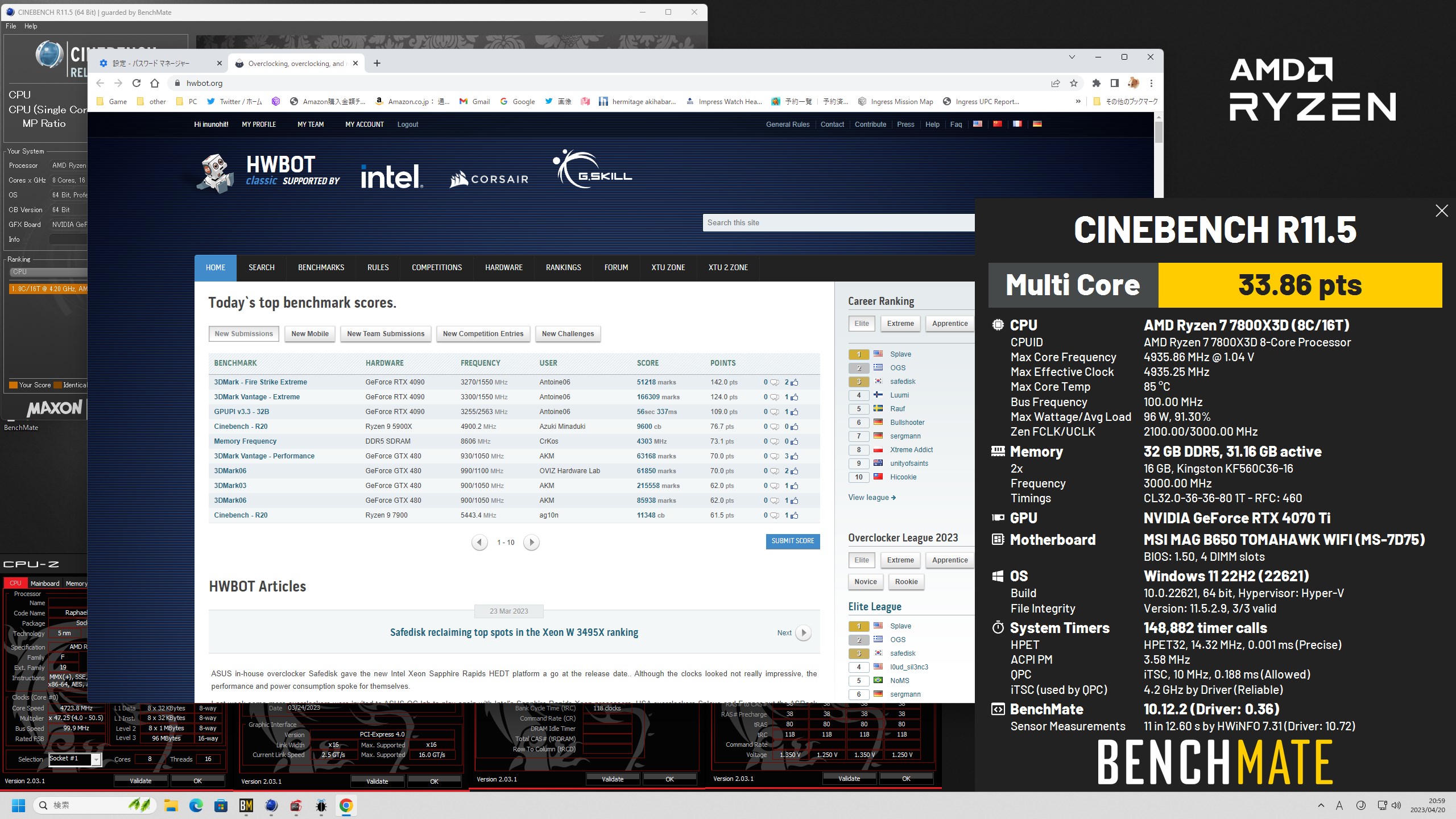
Task: Open Memory Frequency benchmark link
Action: (245, 441)
